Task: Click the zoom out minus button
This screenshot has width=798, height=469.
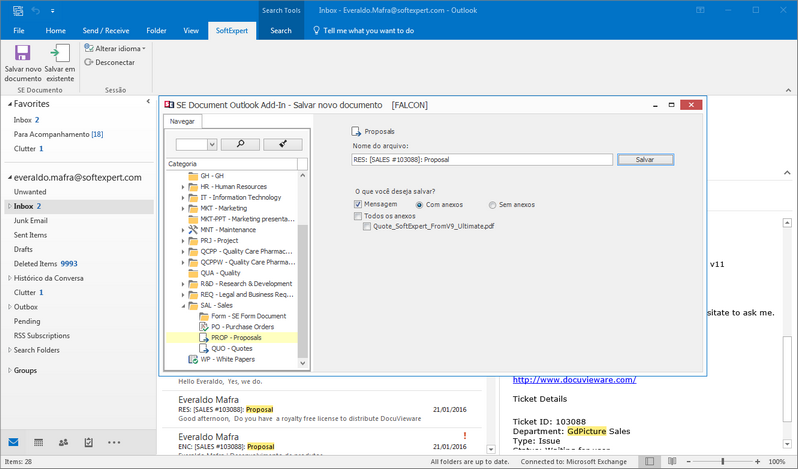Action: 688,461
